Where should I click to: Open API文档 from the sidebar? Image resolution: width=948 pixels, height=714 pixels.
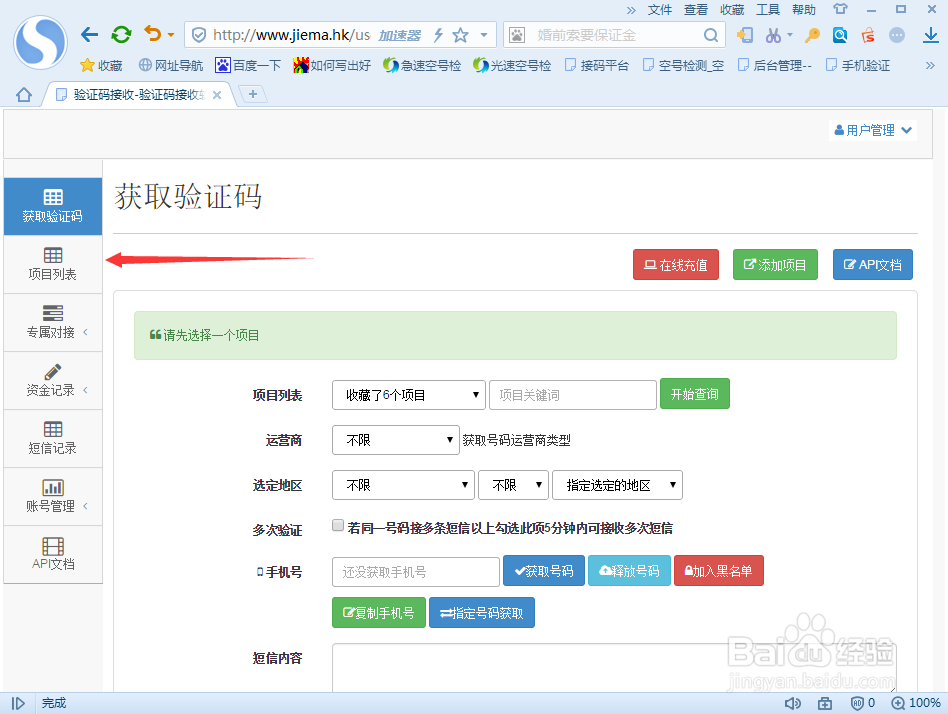point(52,554)
